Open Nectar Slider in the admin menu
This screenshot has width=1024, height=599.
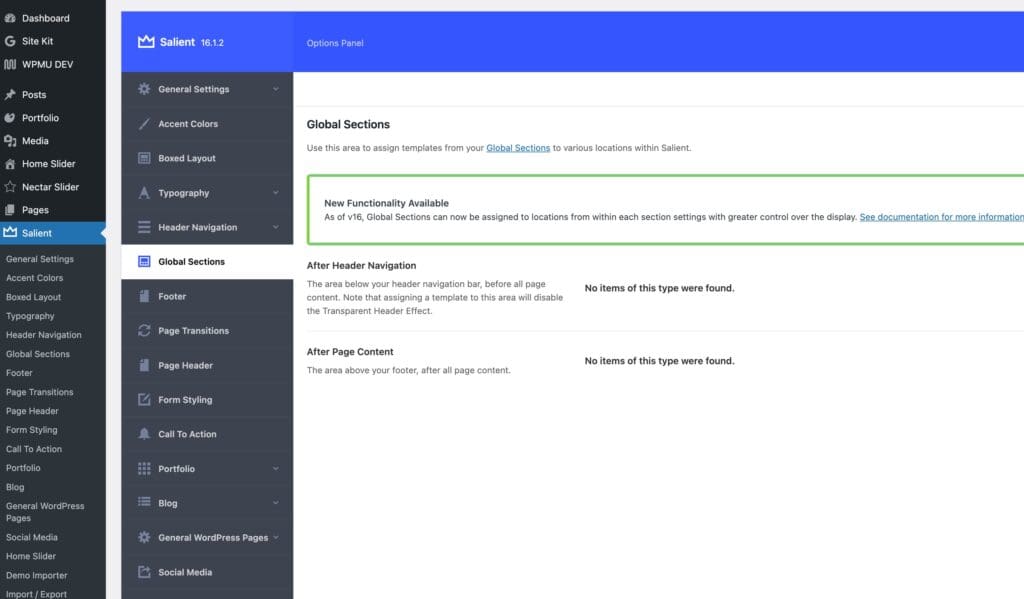50,187
